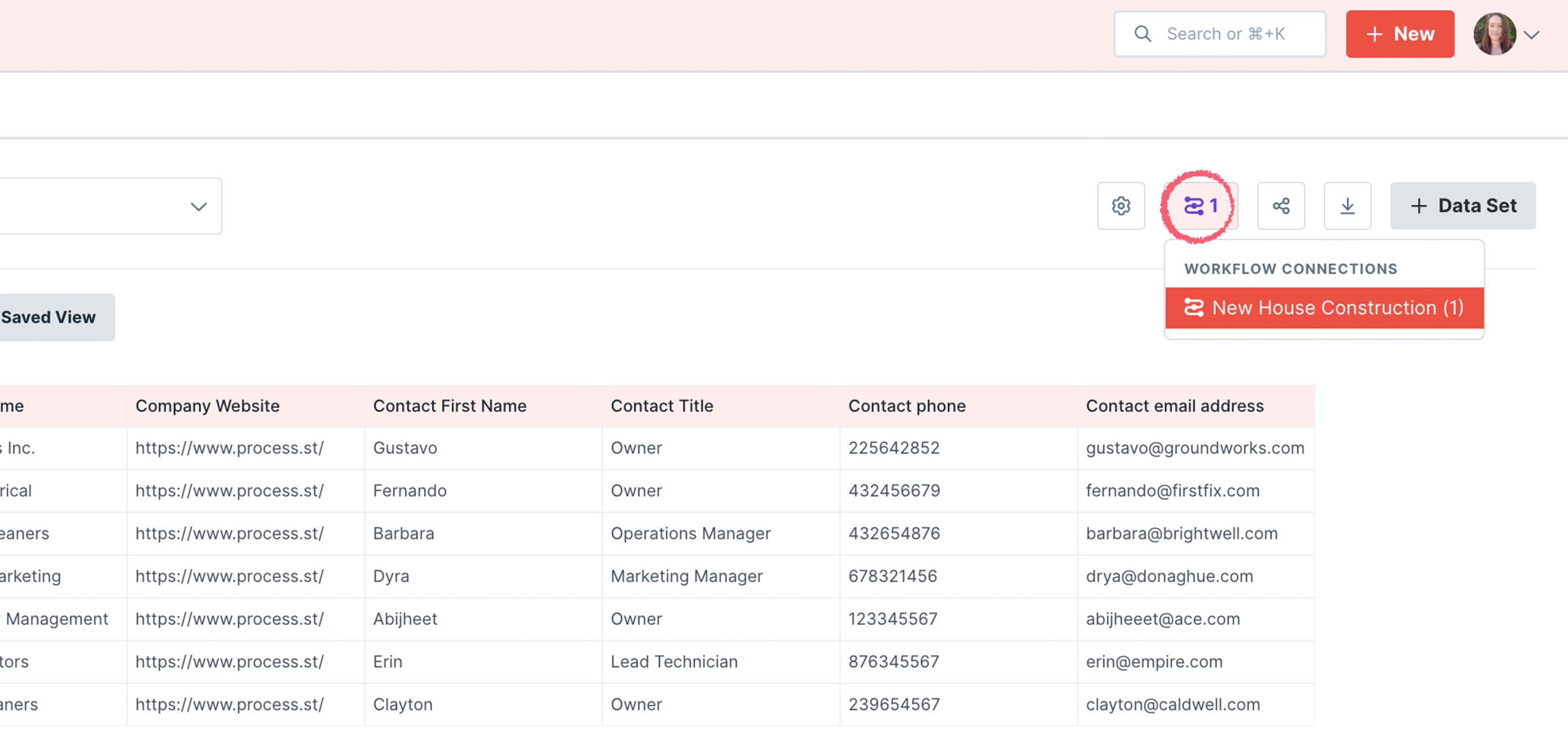Click phone number 432654876
This screenshot has height=729, width=1568.
(894, 533)
